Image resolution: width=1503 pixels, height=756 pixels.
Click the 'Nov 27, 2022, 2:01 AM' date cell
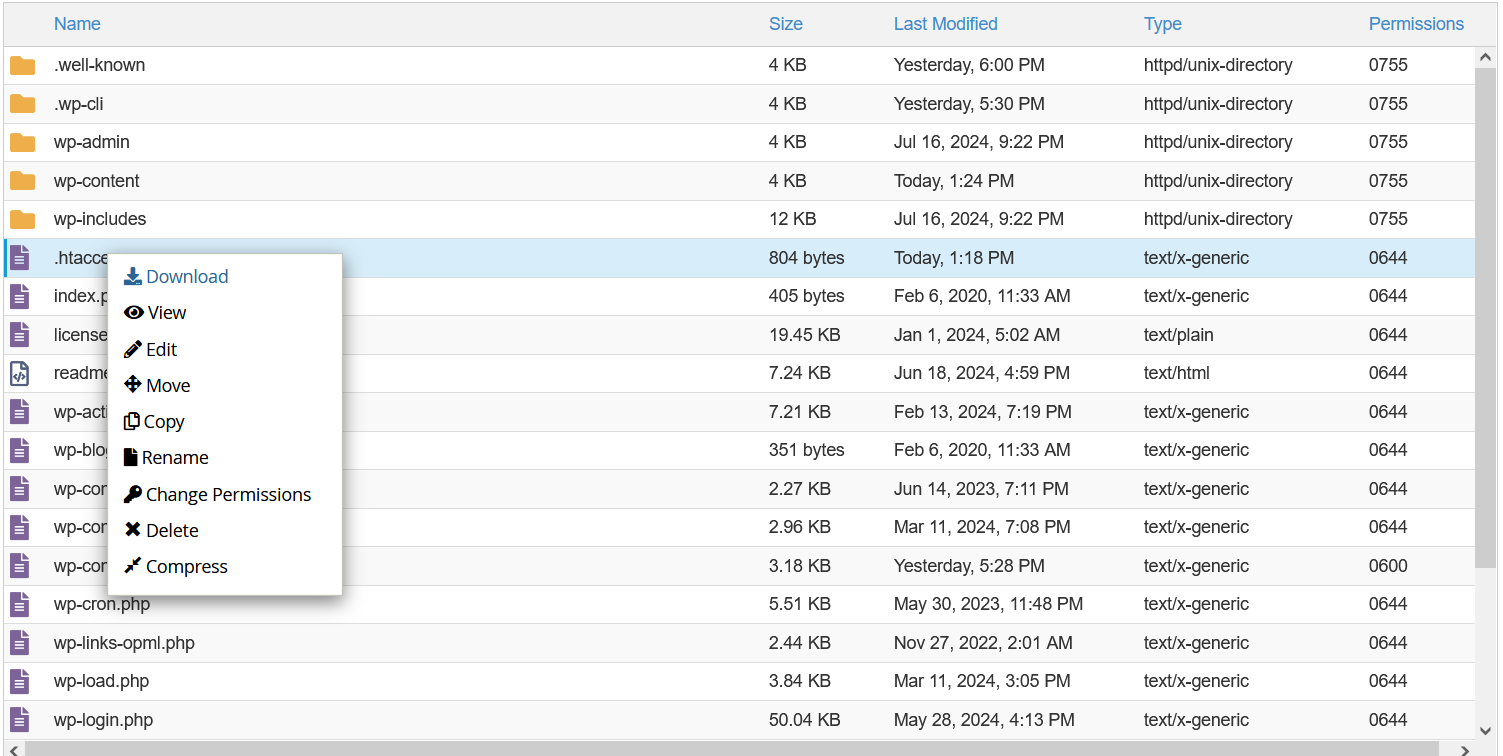pyautogui.click(x=983, y=643)
